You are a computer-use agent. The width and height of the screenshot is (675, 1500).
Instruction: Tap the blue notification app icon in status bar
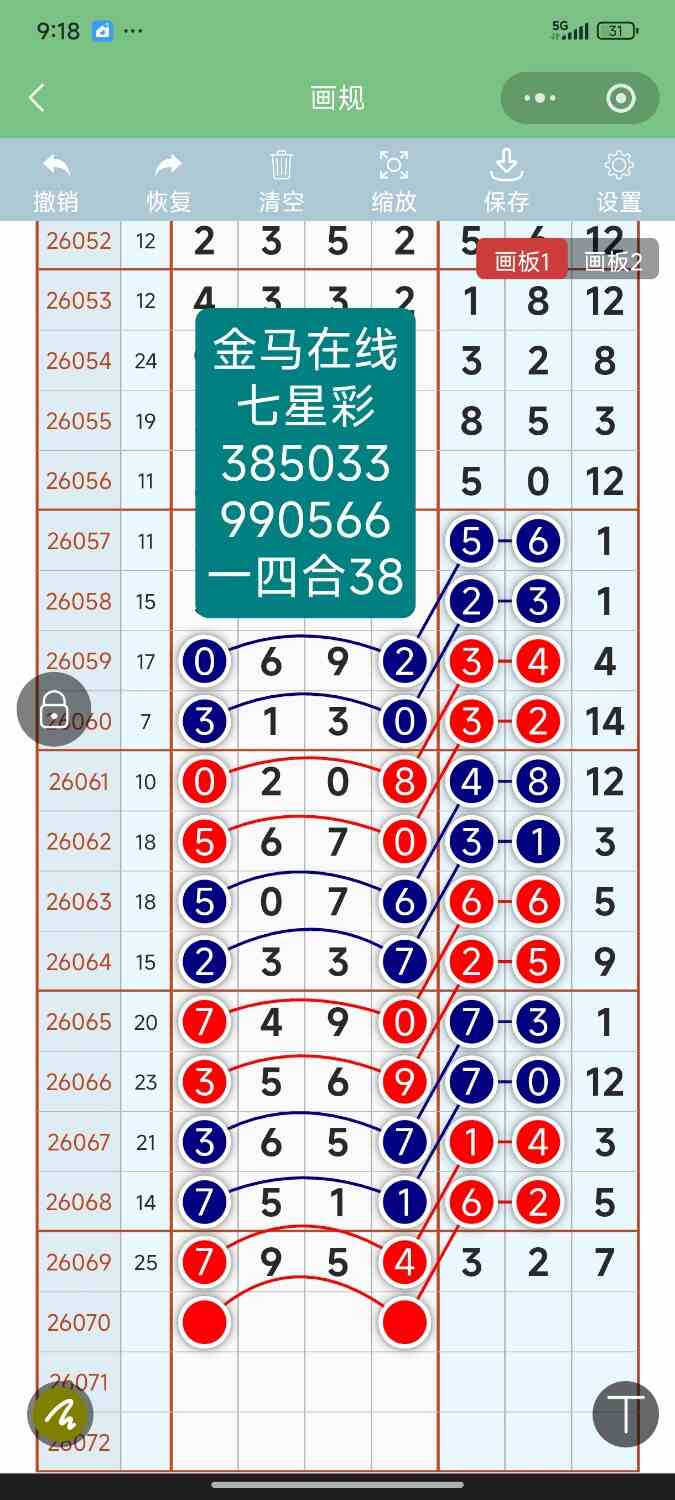pyautogui.click(x=102, y=31)
